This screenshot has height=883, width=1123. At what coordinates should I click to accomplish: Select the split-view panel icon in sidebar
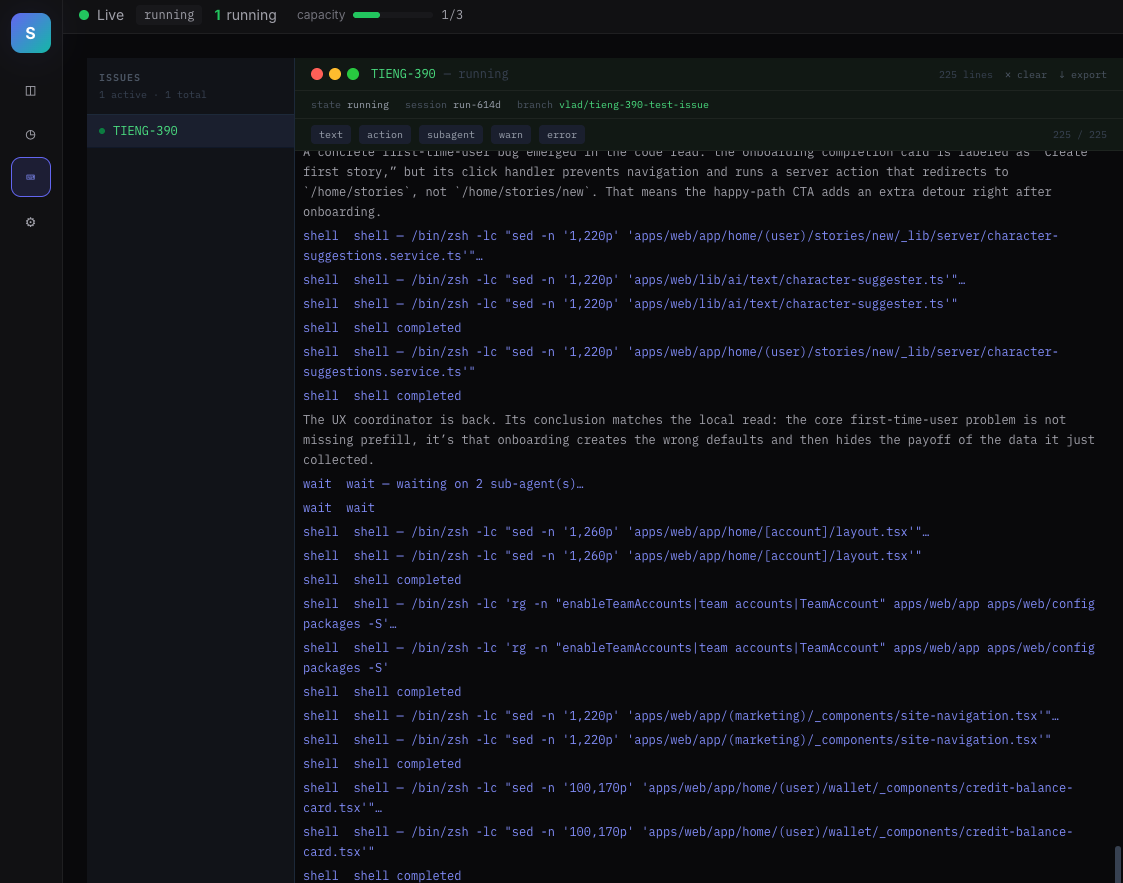30,90
